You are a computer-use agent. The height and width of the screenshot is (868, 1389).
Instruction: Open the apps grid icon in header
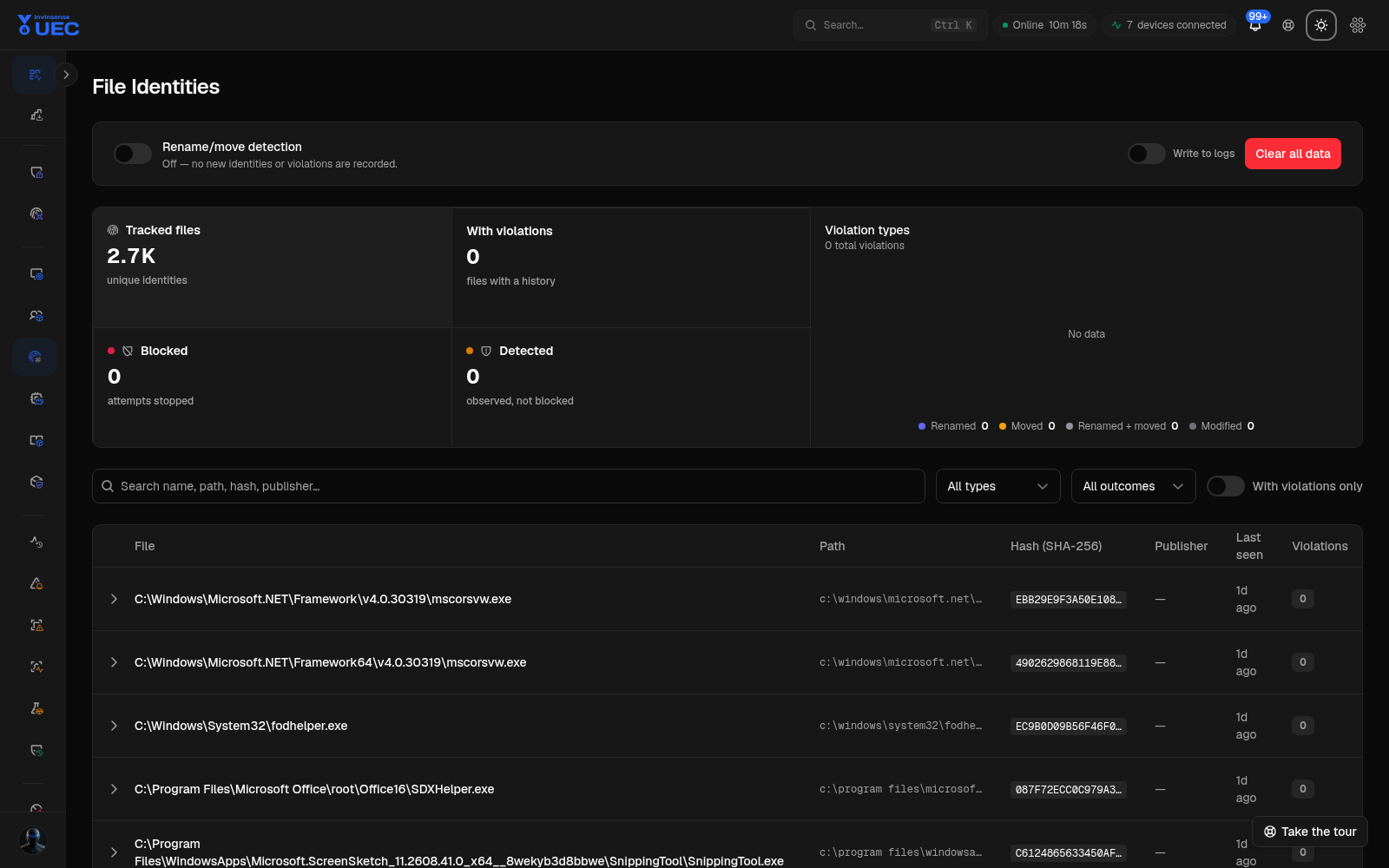point(1358,25)
